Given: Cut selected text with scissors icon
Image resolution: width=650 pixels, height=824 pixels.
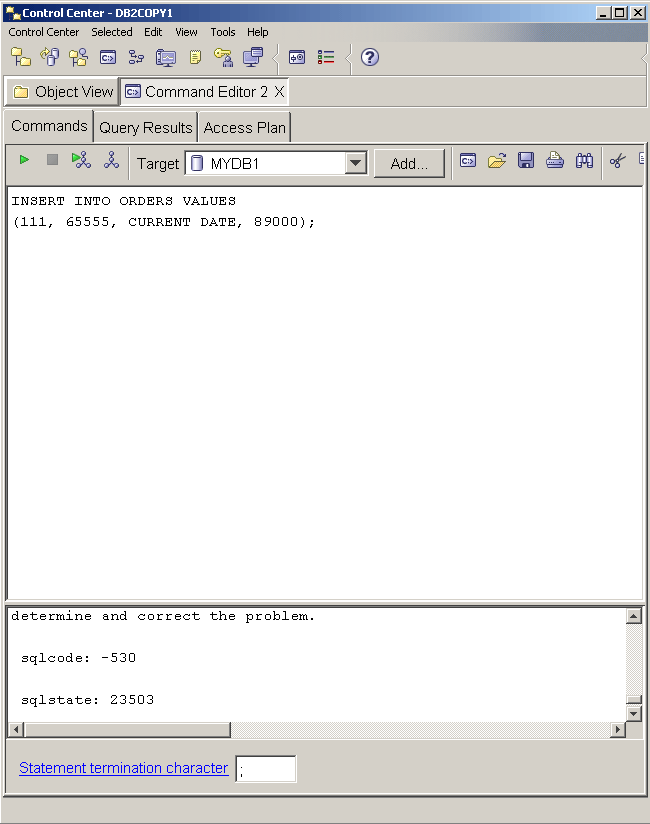Looking at the screenshot, I should point(617,160).
